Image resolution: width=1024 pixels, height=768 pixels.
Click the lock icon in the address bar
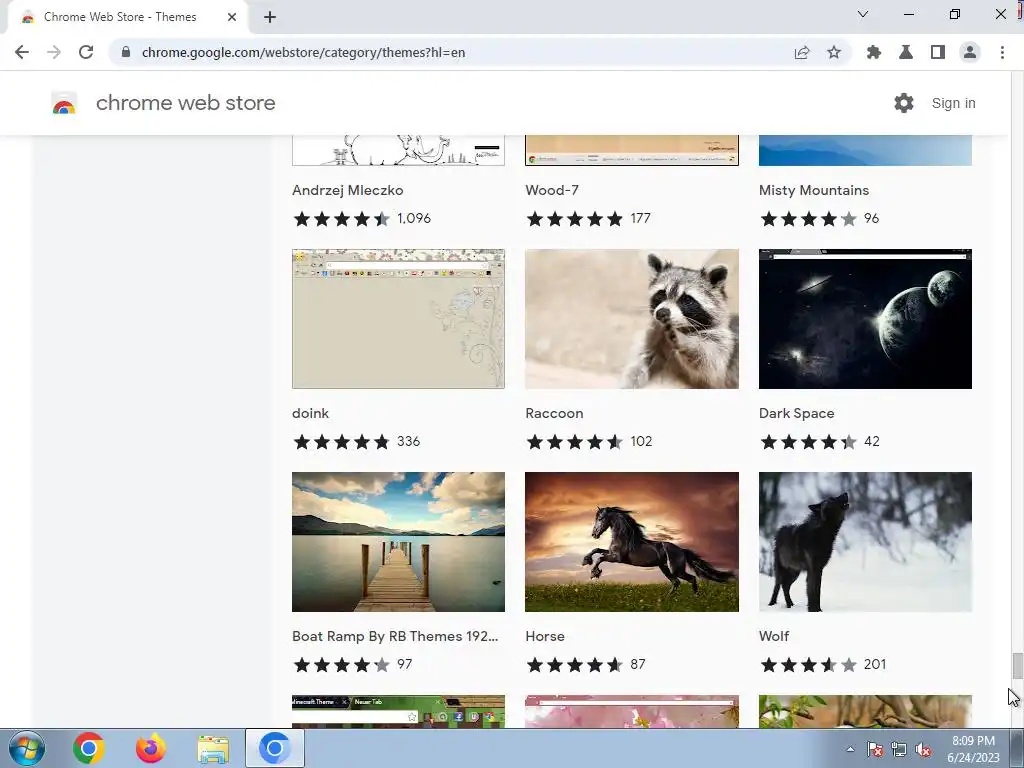coord(126,52)
